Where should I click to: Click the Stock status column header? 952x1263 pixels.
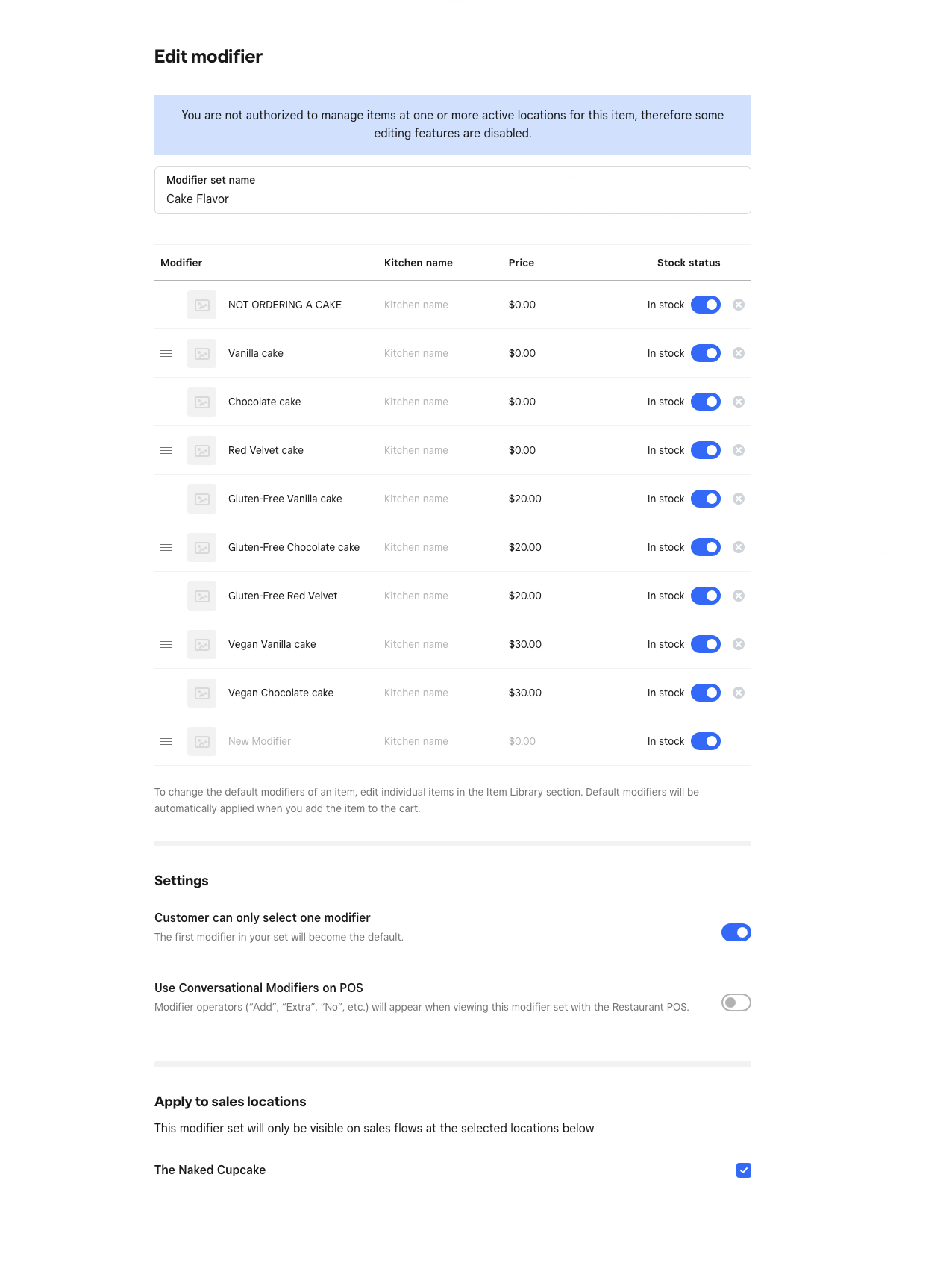pos(689,263)
